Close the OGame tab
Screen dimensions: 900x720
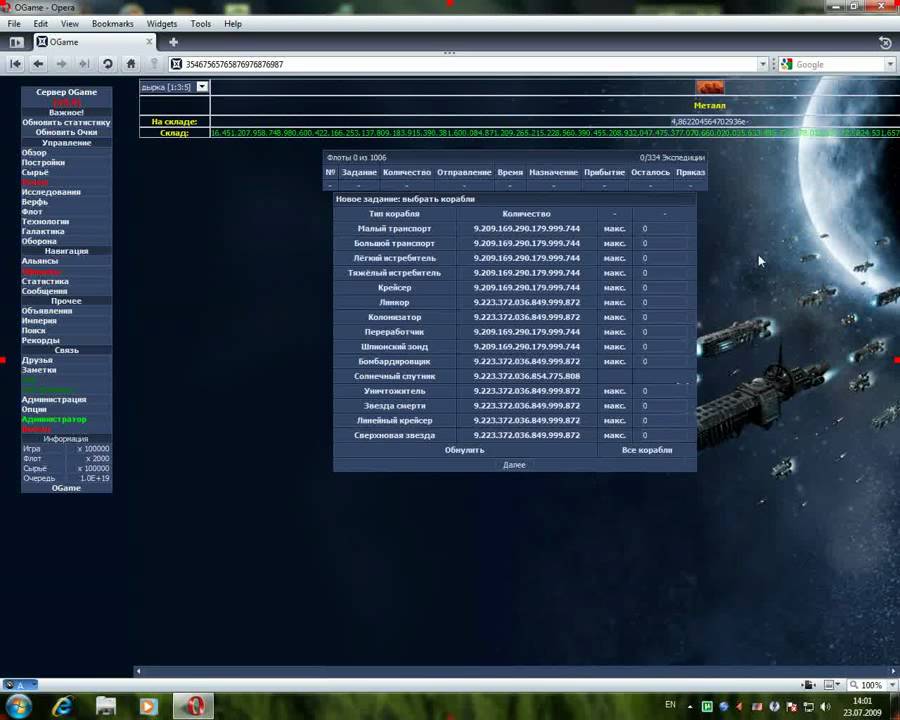[149, 41]
